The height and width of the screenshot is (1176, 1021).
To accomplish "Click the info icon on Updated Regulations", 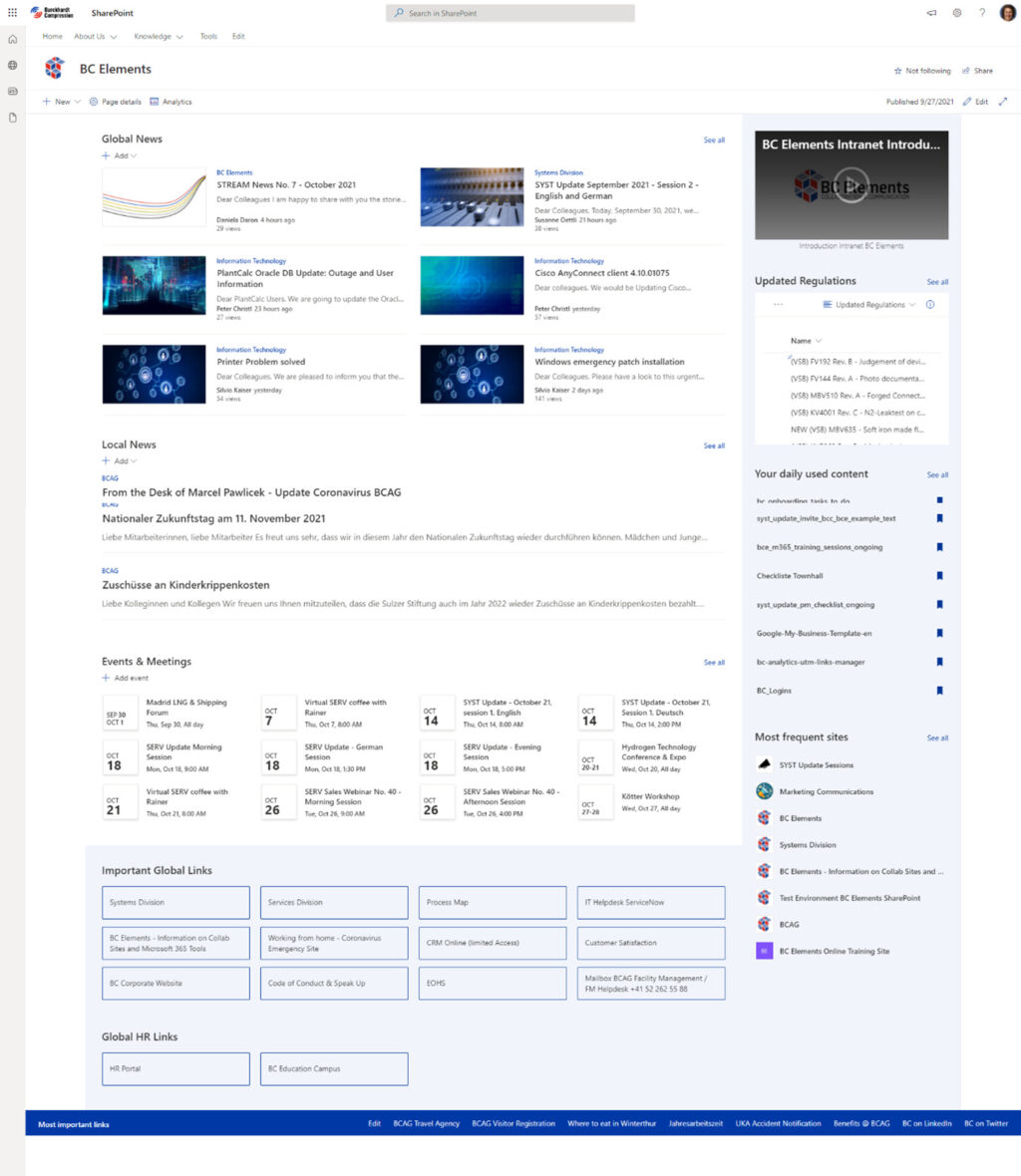I will (x=929, y=305).
